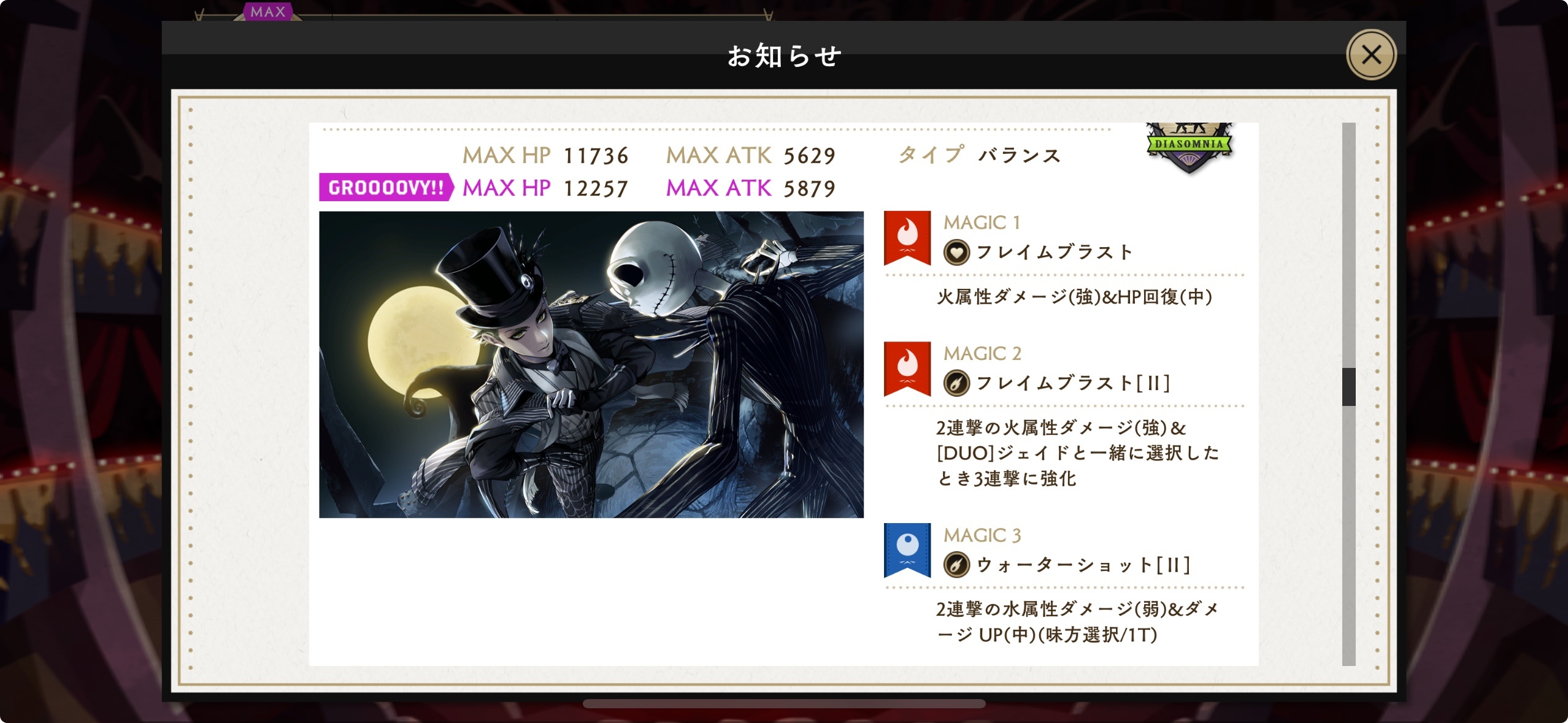Click the round icon beside ウォーターショット[II]
The height and width of the screenshot is (723, 1568).
click(956, 565)
